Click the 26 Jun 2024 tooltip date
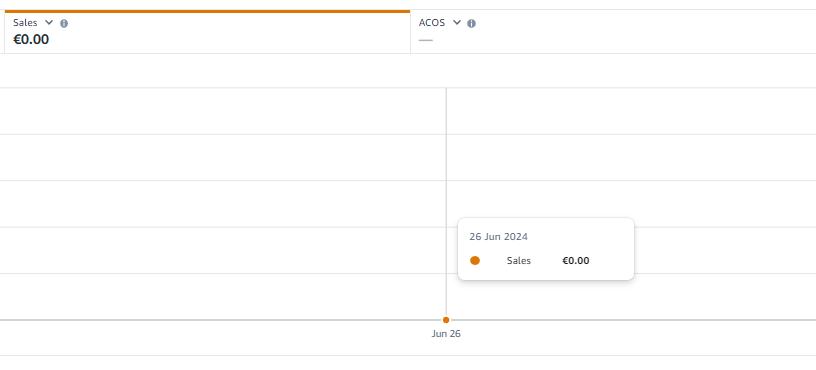The height and width of the screenshot is (370, 816). (499, 237)
